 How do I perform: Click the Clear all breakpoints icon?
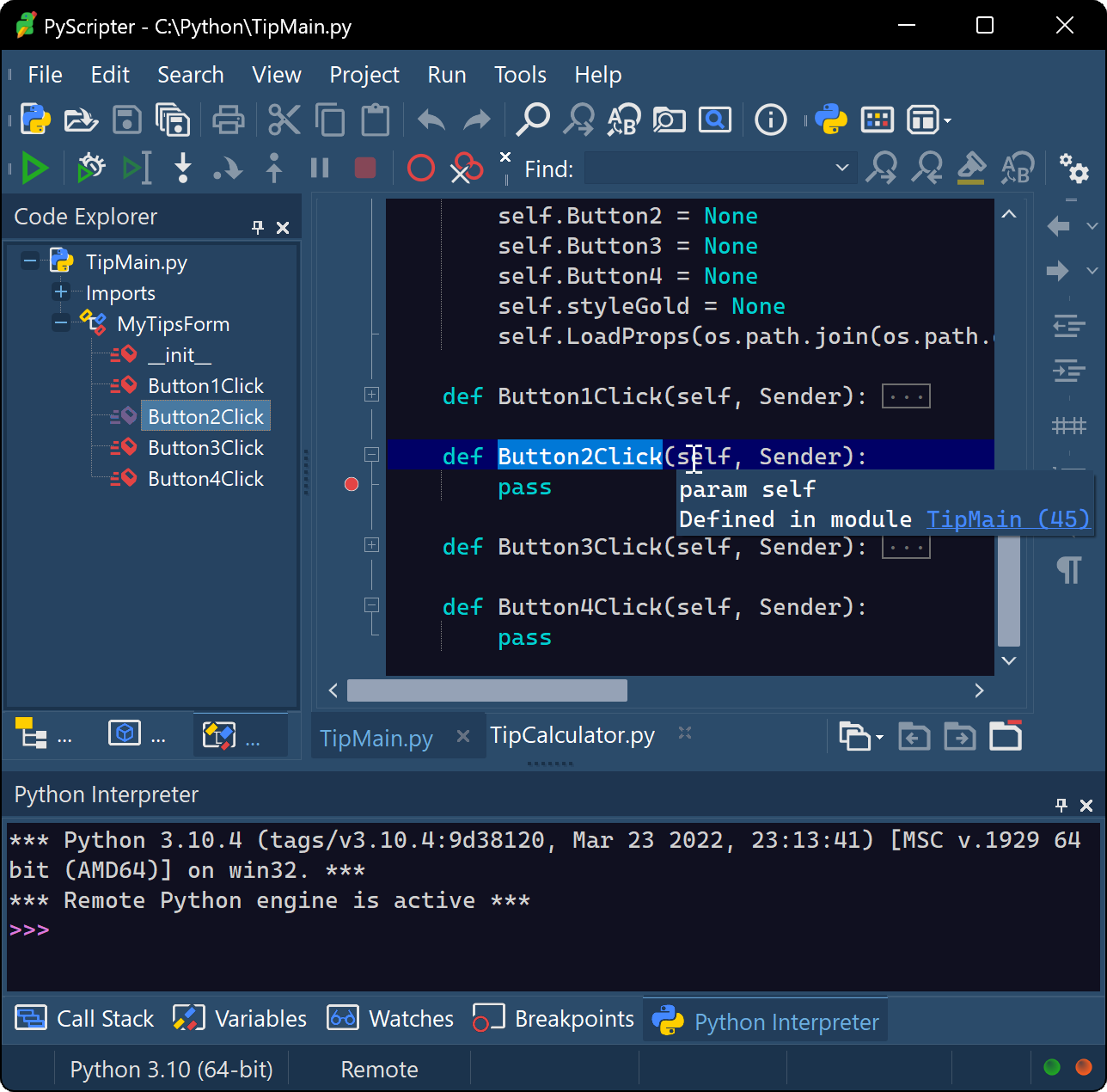pos(467,169)
